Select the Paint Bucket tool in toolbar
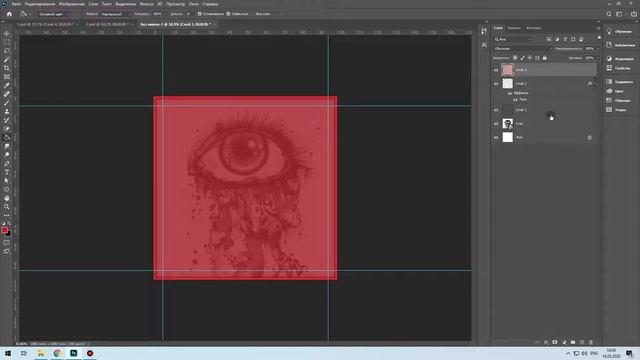 [7, 138]
